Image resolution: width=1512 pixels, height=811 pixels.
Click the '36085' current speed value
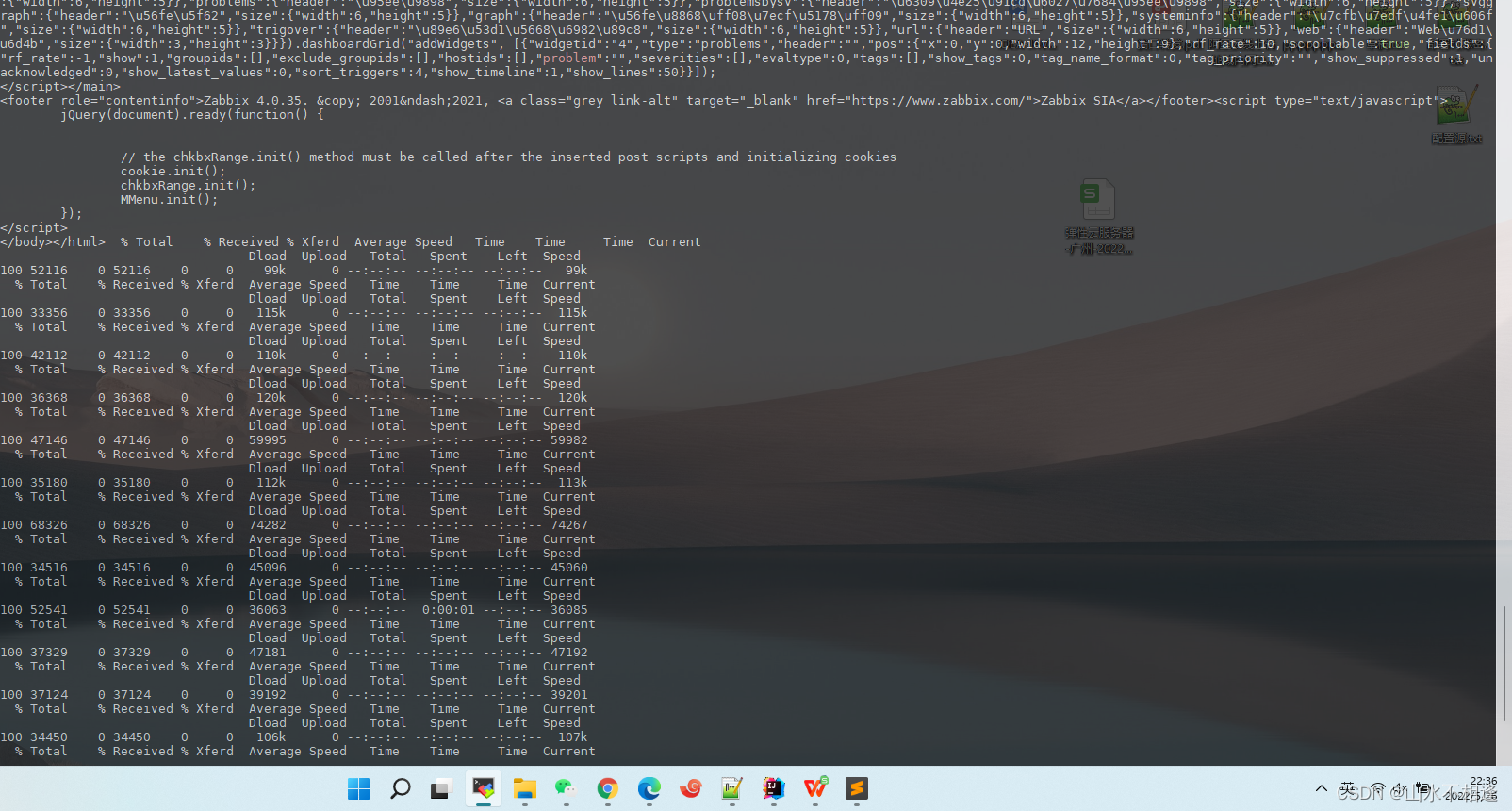click(569, 609)
